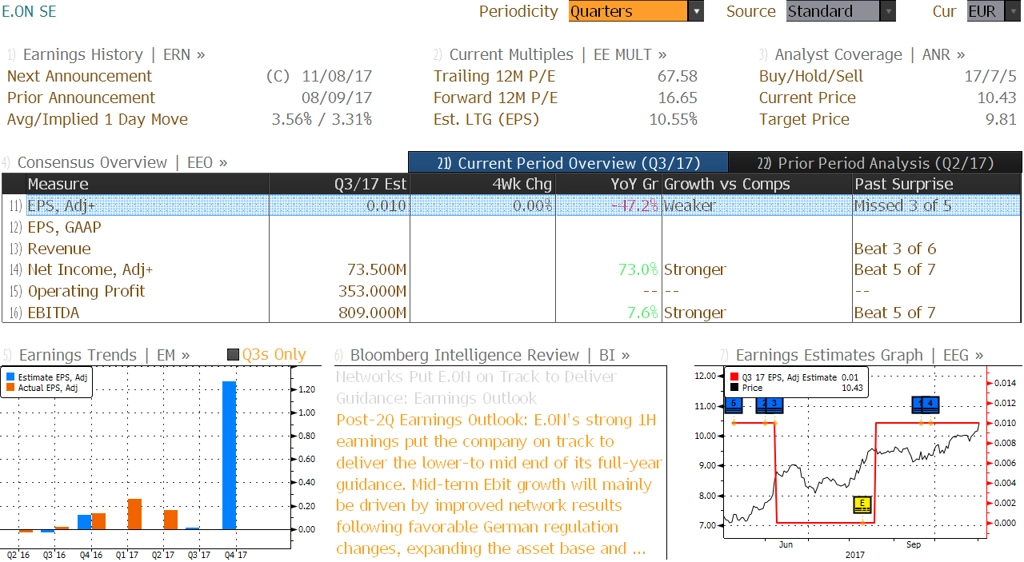Click the Periodicity Quarters field
1024x562 pixels.
(628, 11)
